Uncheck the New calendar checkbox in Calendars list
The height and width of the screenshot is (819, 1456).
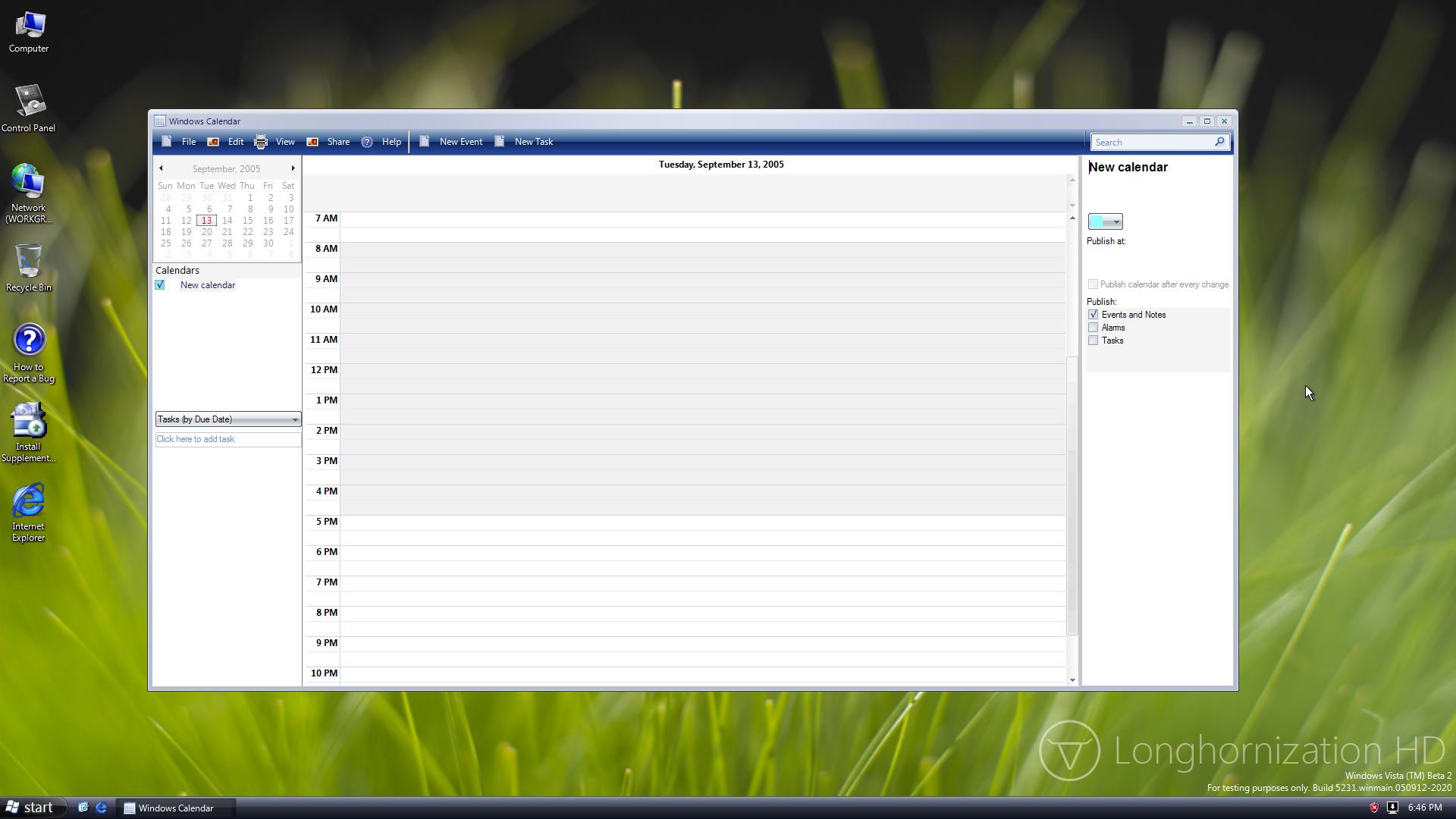160,285
